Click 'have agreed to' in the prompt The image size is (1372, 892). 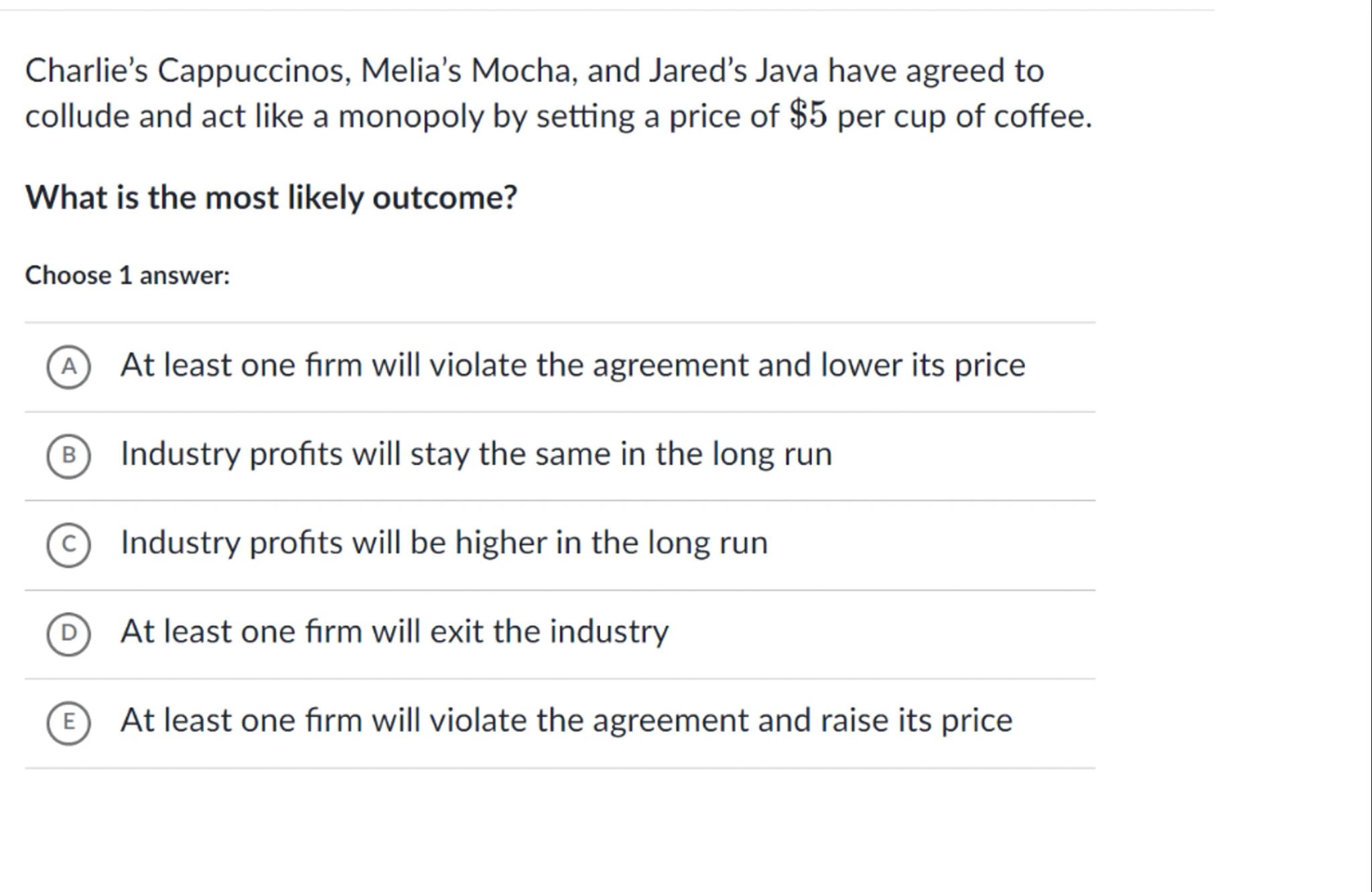coord(935,71)
